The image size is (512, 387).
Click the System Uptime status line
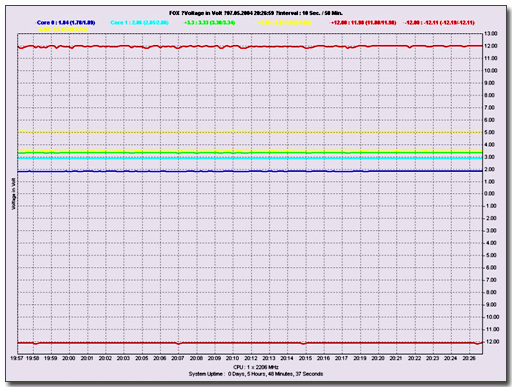[x=256, y=374]
